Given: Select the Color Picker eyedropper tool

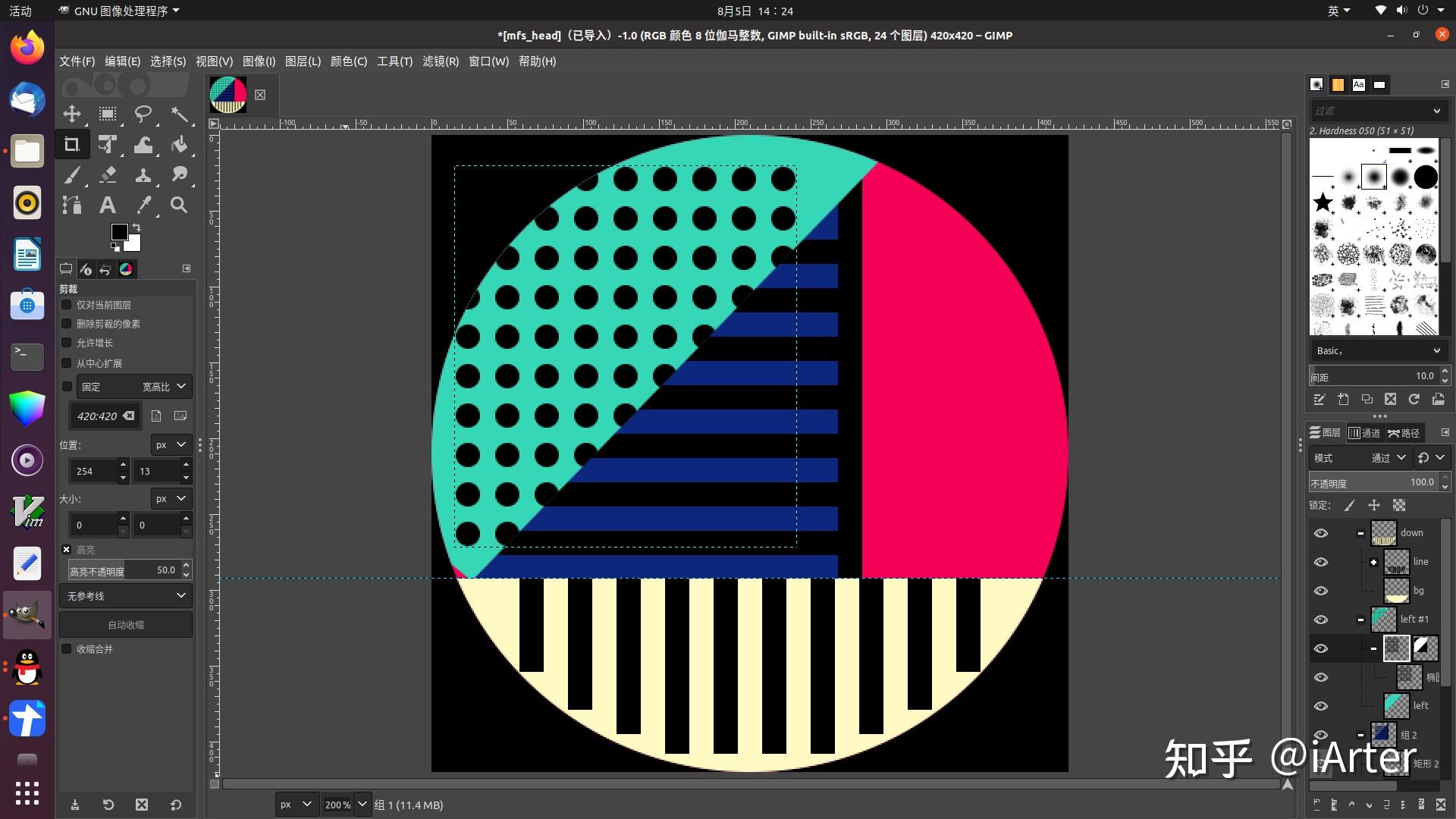Looking at the screenshot, I should click(x=143, y=205).
